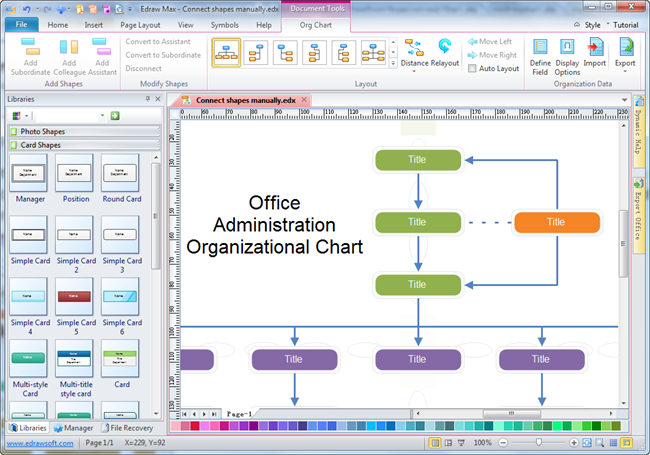The width and height of the screenshot is (650, 455).
Task: Expand the layout gallery more arrow
Action: [x=393, y=63]
